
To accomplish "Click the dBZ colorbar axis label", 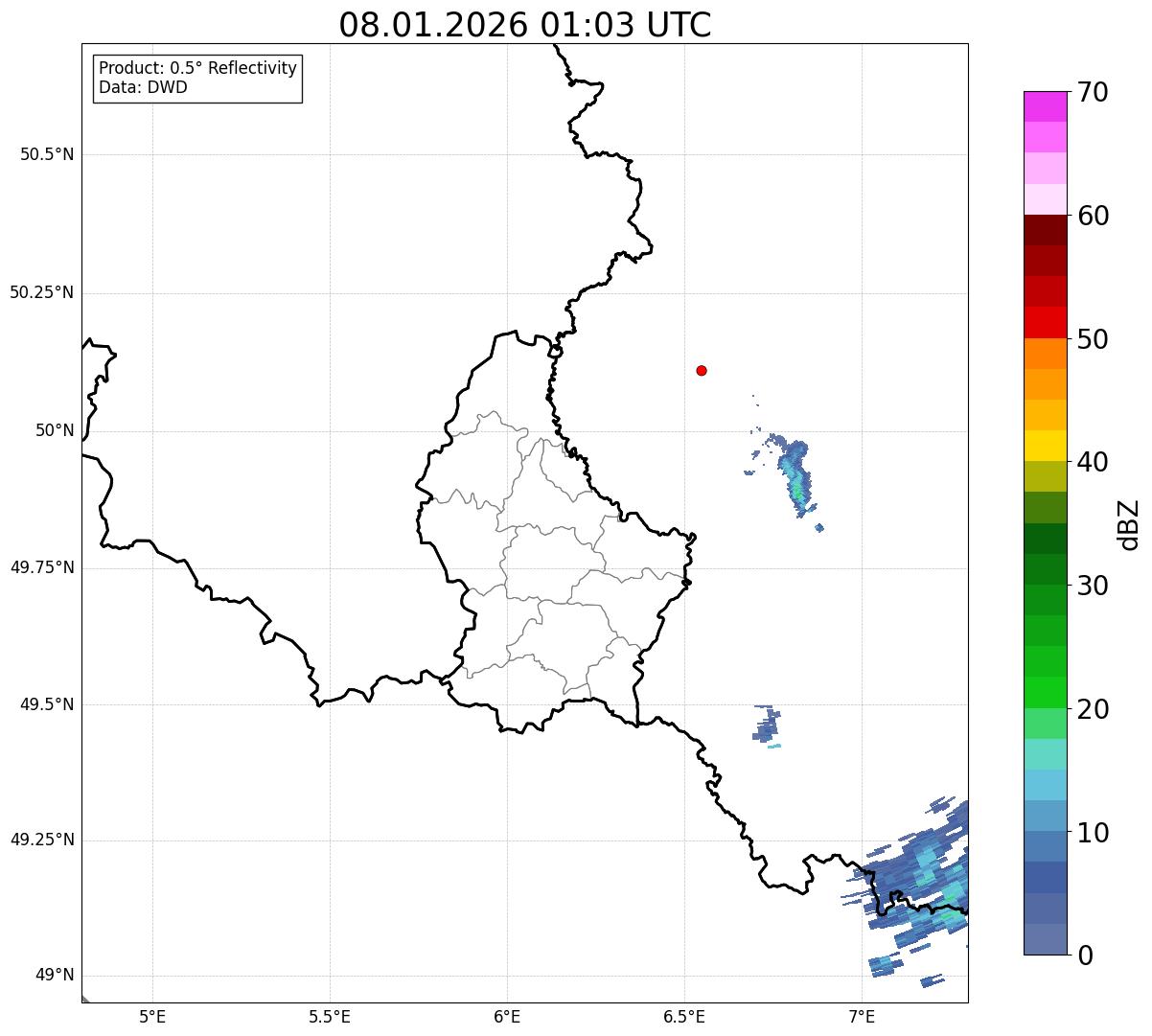I will pos(1129,523).
